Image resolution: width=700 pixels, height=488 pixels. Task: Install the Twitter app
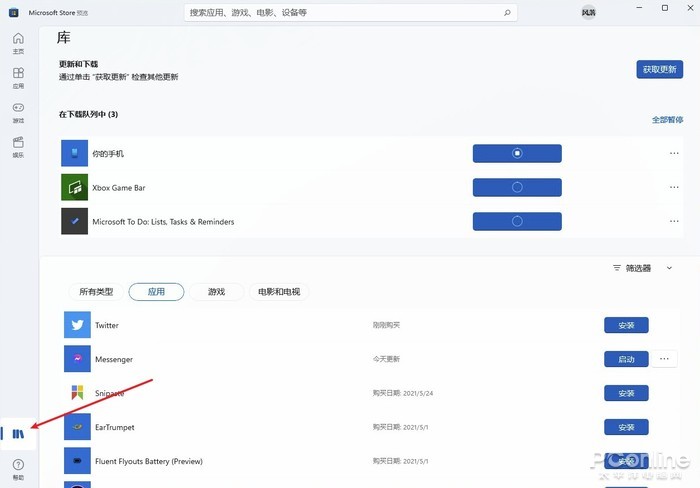(626, 325)
